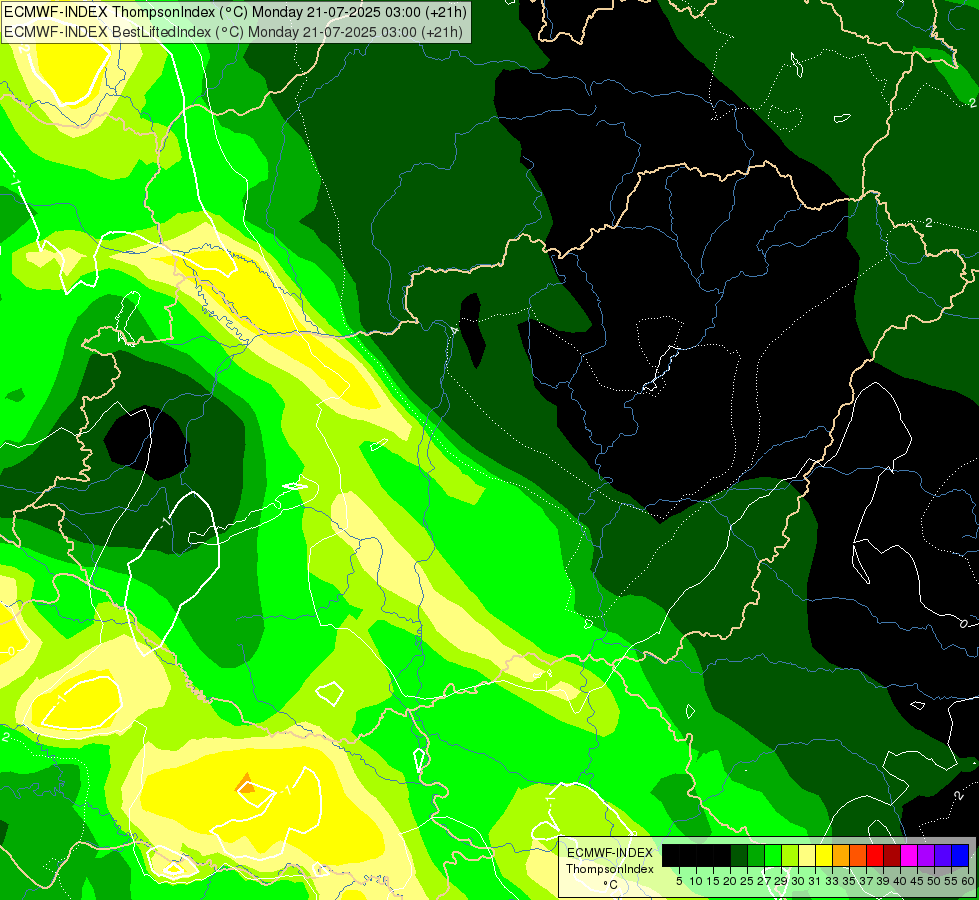This screenshot has width=979, height=900.
Task: Click the BestLiftedIndex title line at top
Action: point(234,32)
